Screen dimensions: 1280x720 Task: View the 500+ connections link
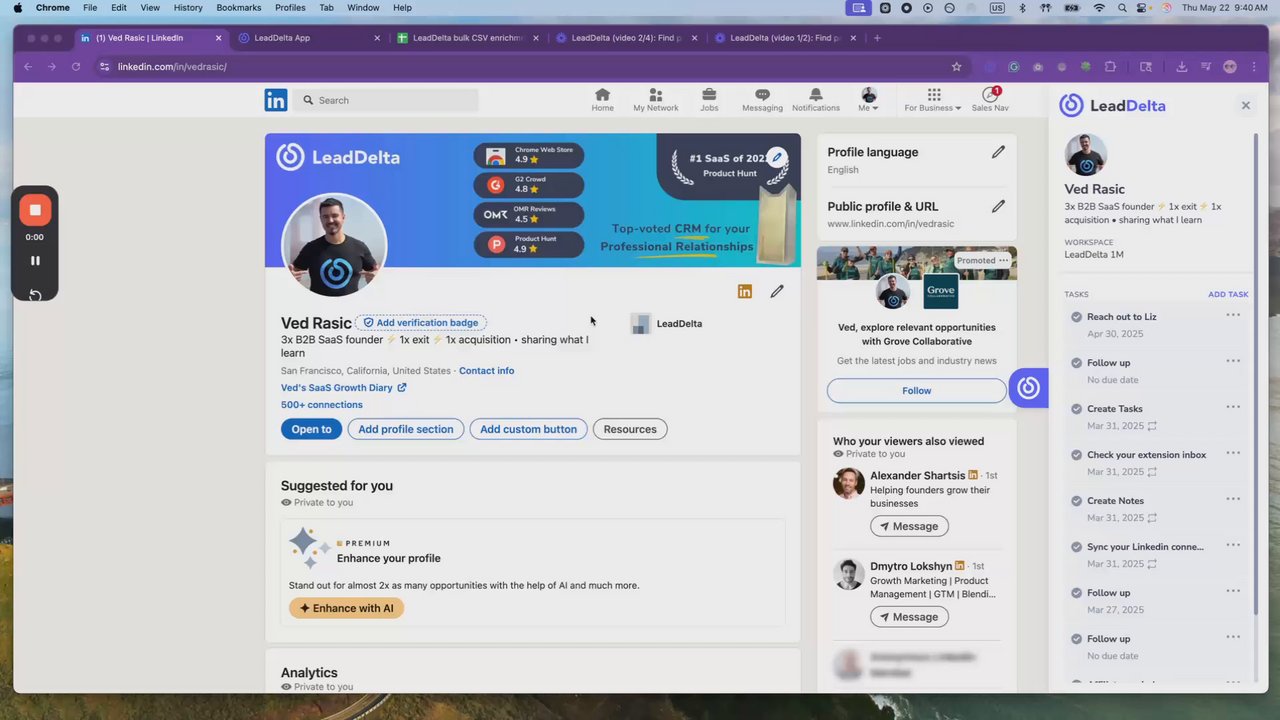tap(322, 405)
